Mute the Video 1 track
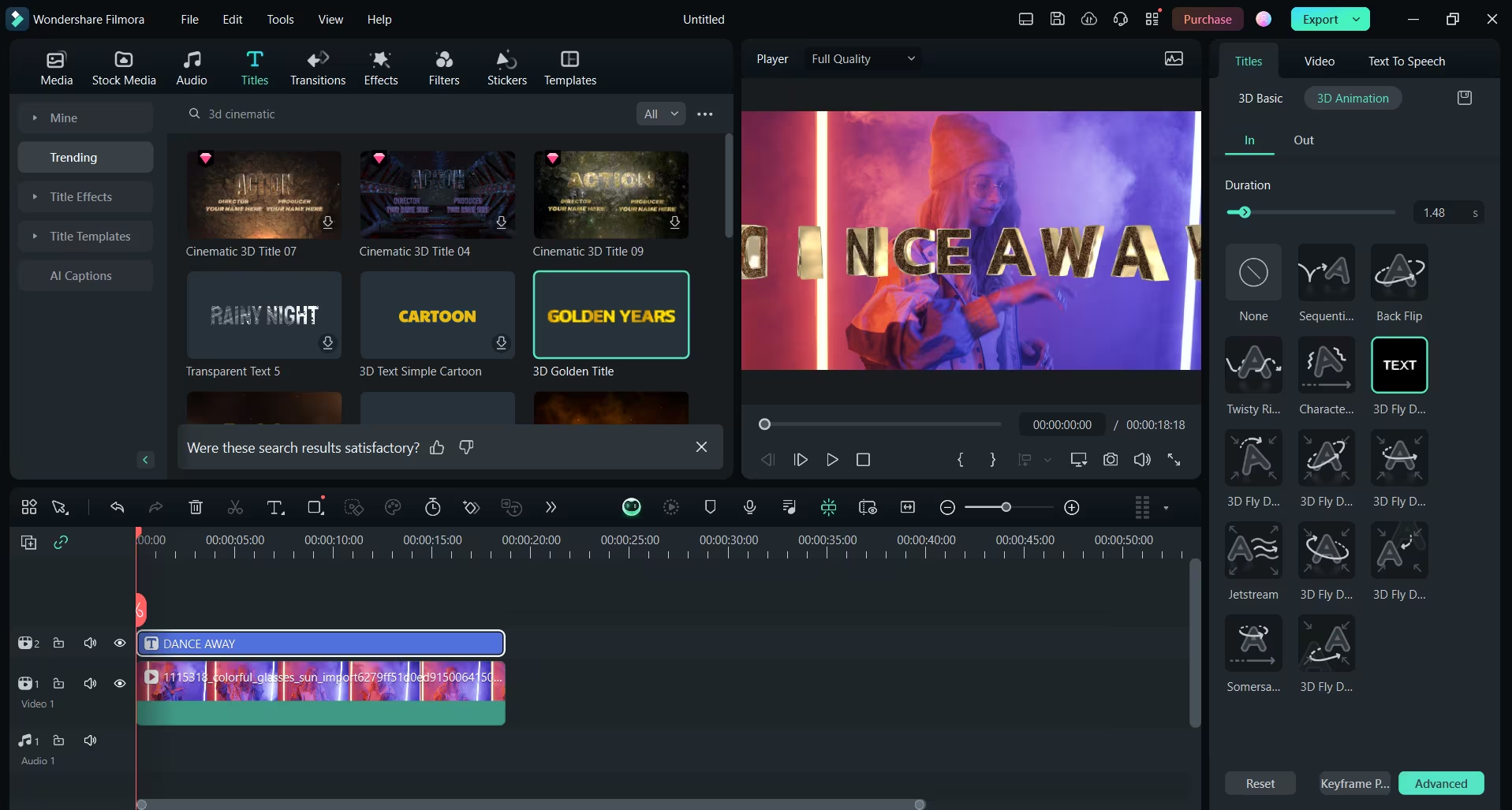Screen dimensions: 1512x810 coord(91,683)
